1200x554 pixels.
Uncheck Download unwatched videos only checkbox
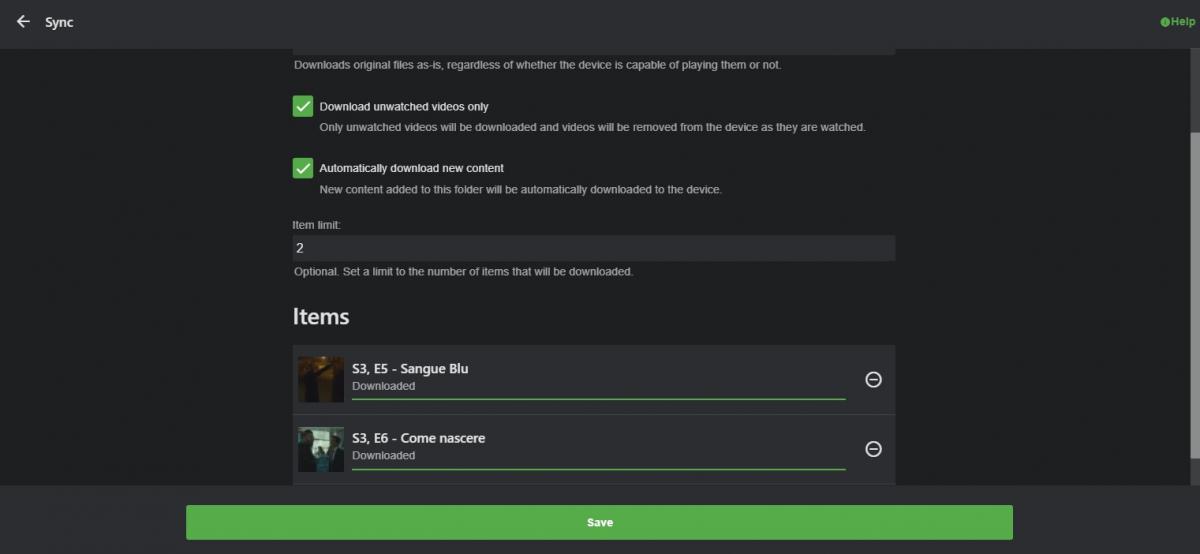coord(303,106)
